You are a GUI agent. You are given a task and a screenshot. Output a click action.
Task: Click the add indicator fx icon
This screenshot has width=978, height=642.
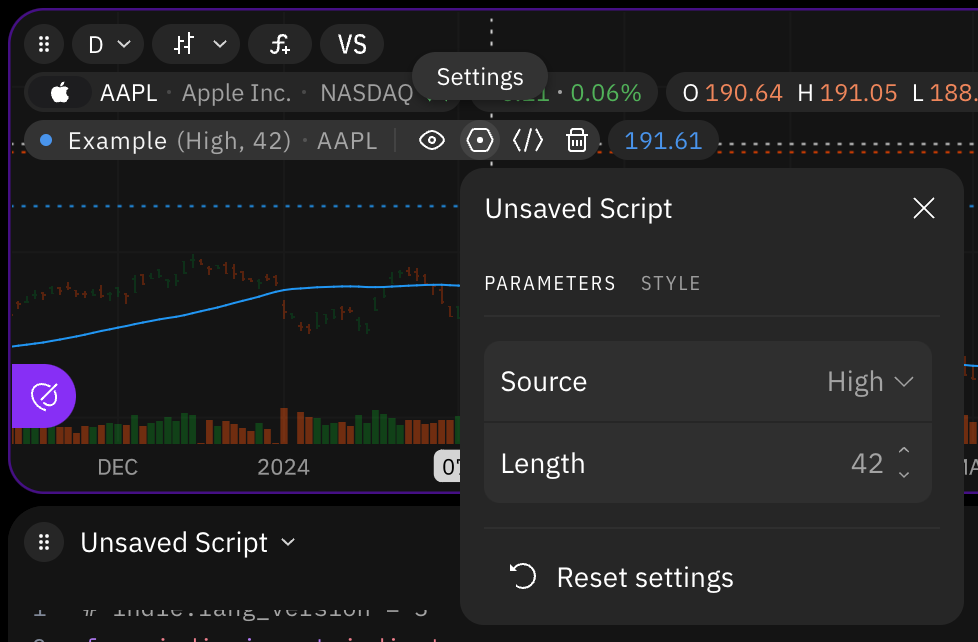coord(279,44)
